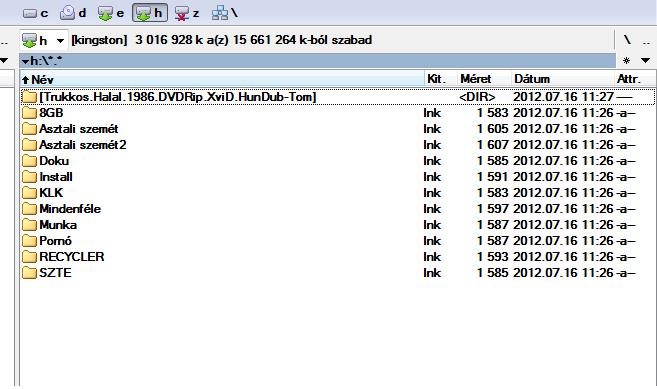Select the Install shortcut icon
The height and width of the screenshot is (389, 657).
(29, 176)
